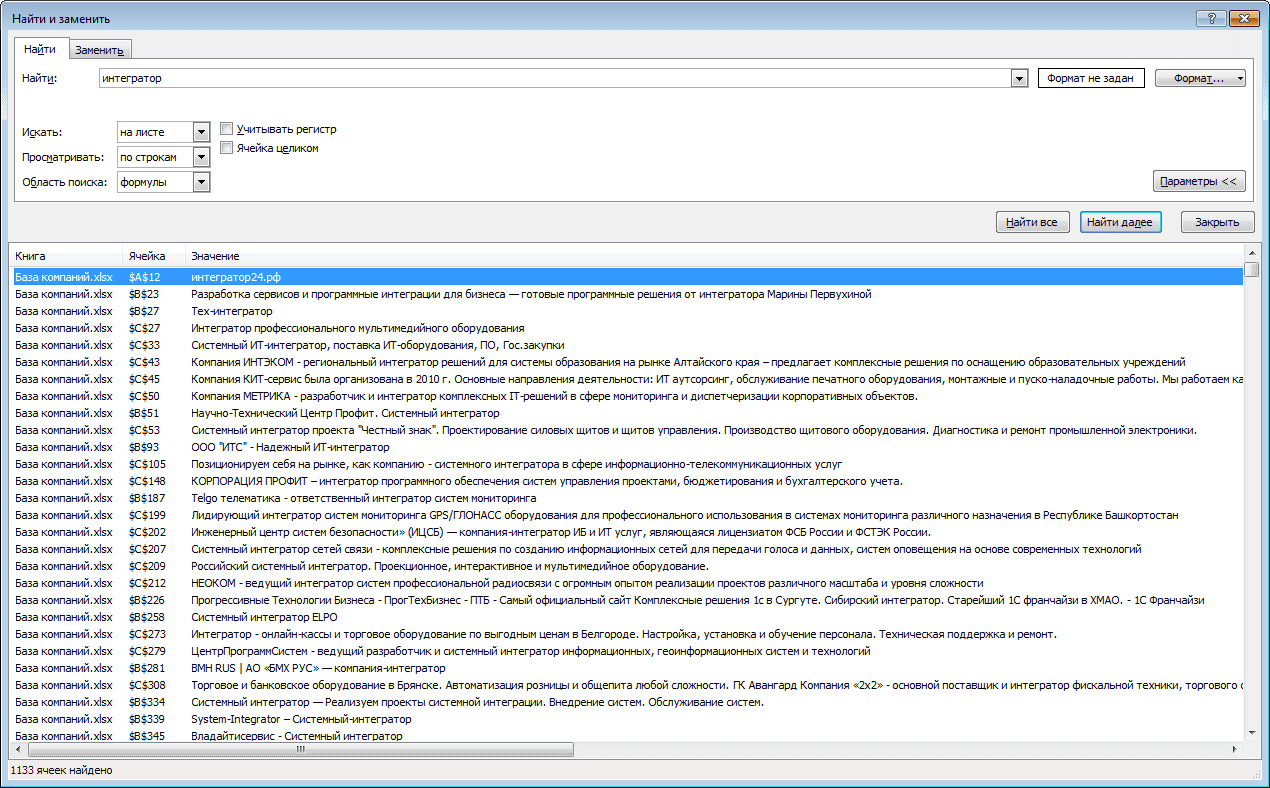
Task: Select the Честный знак result row
Action: pos(626,430)
